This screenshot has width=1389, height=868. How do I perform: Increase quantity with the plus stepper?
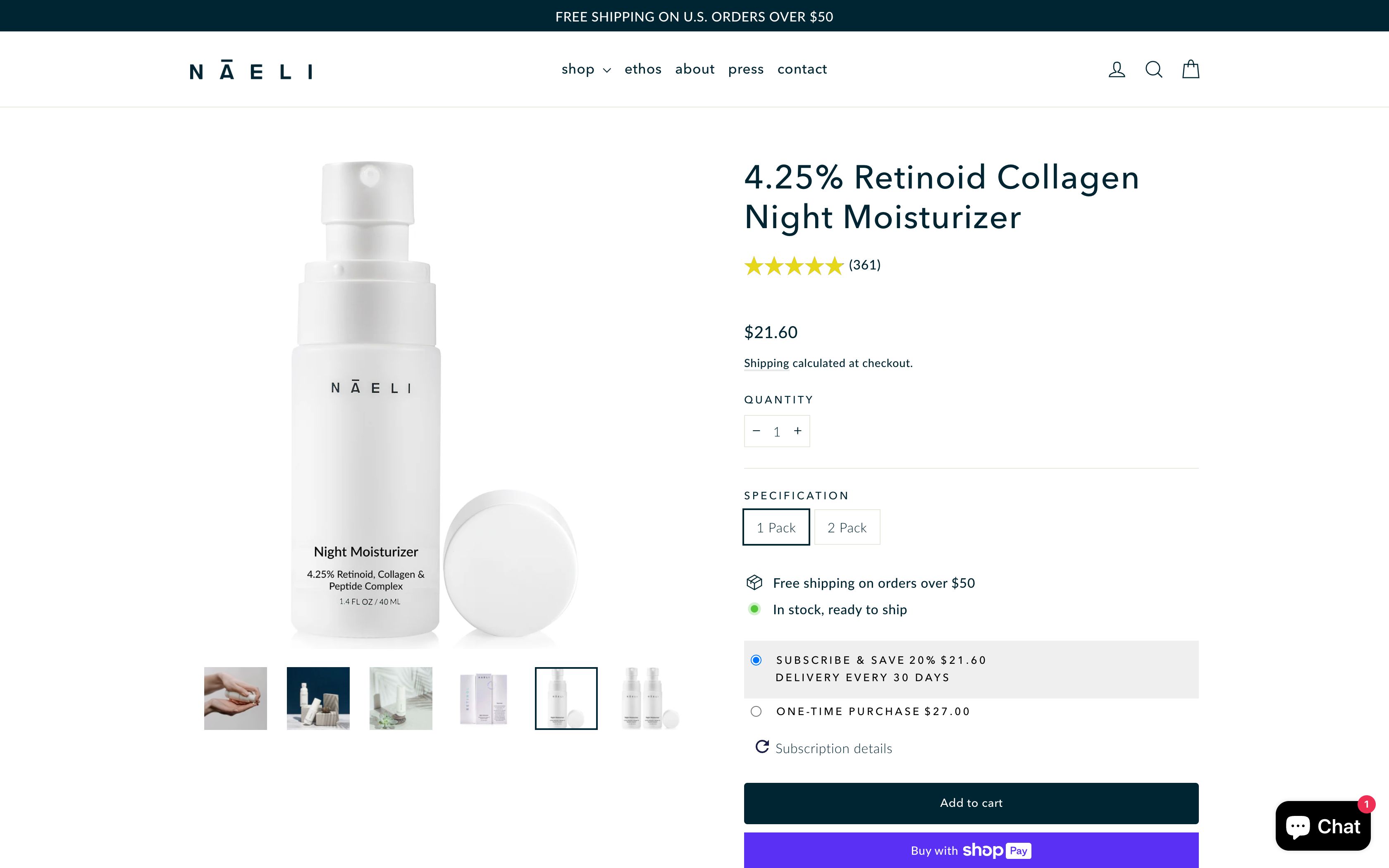click(x=797, y=431)
